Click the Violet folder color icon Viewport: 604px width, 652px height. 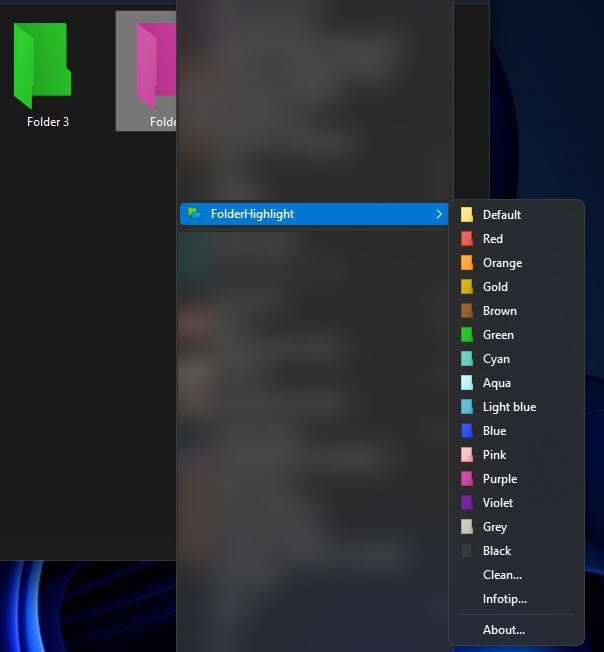467,503
